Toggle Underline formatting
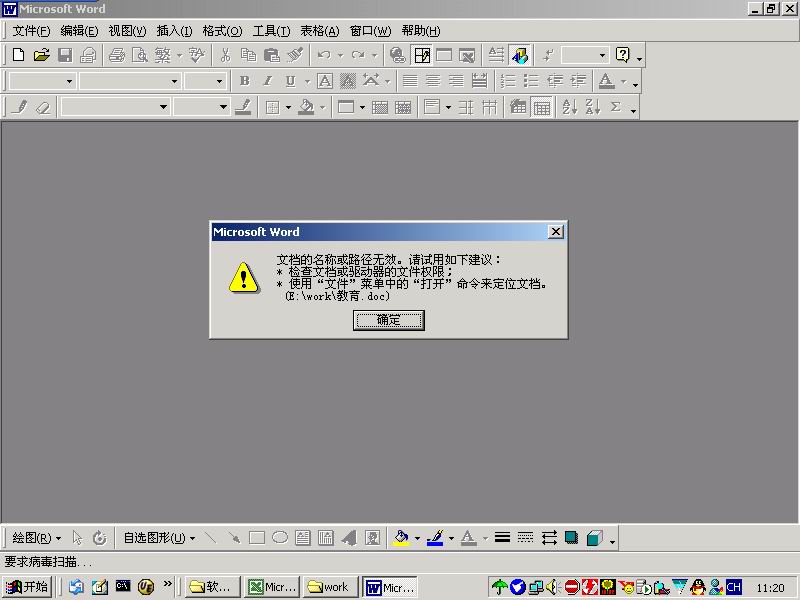Screen dimensions: 800x600 coord(290,81)
